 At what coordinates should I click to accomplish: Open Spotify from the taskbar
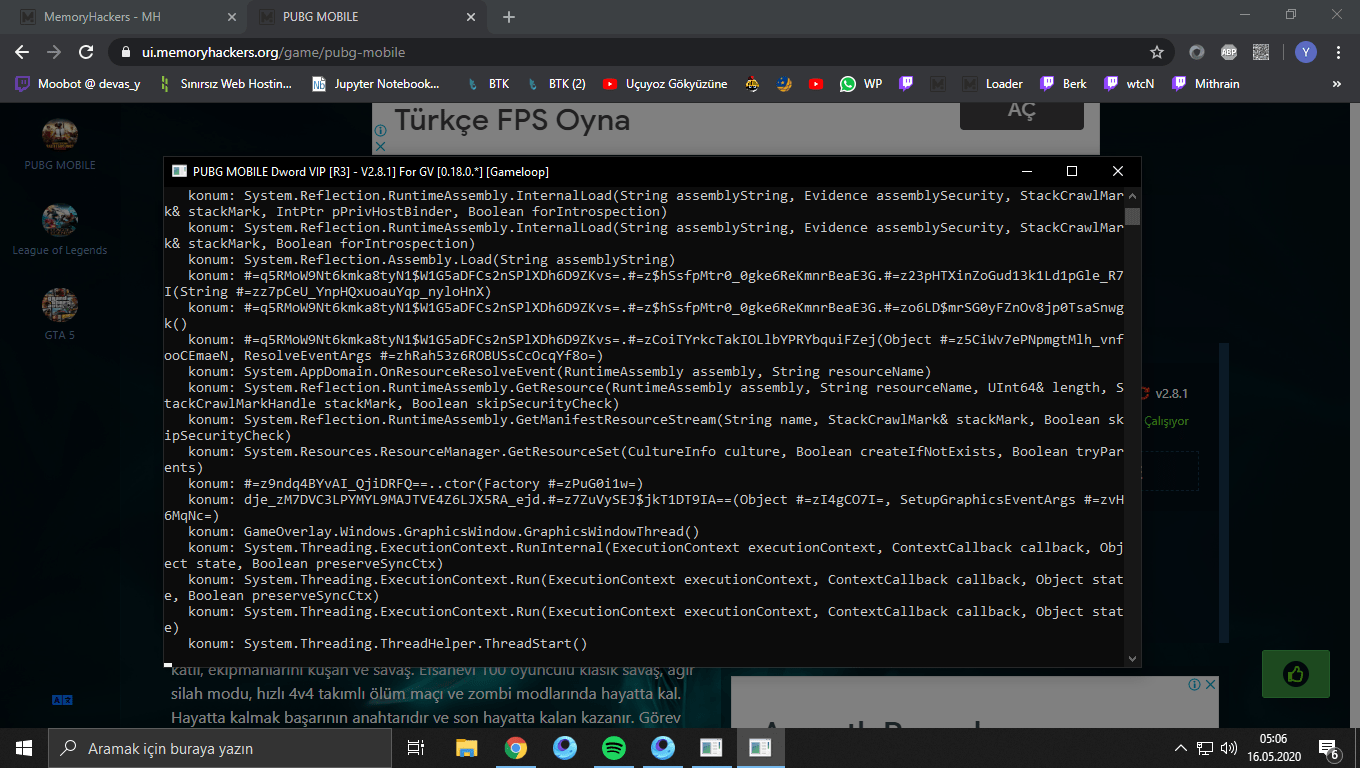[614, 748]
